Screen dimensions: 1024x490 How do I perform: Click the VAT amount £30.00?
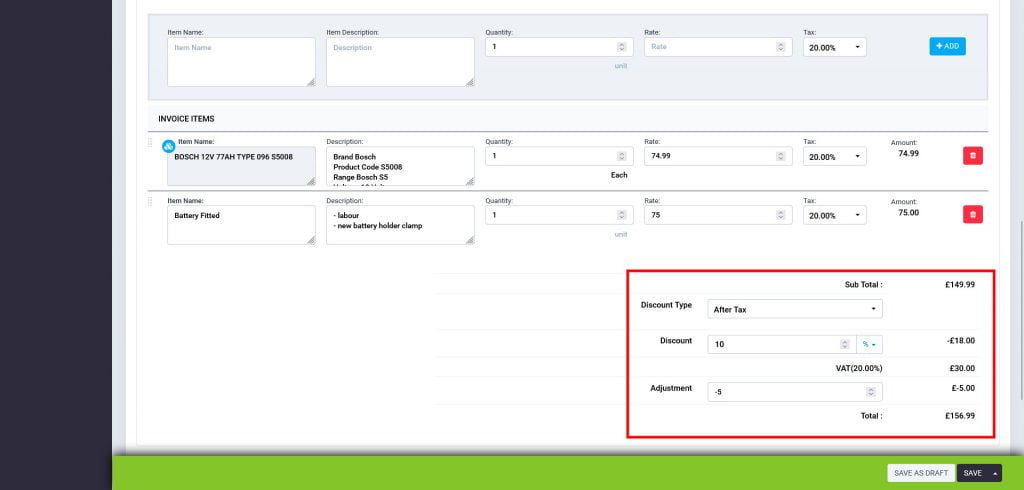[962, 368]
